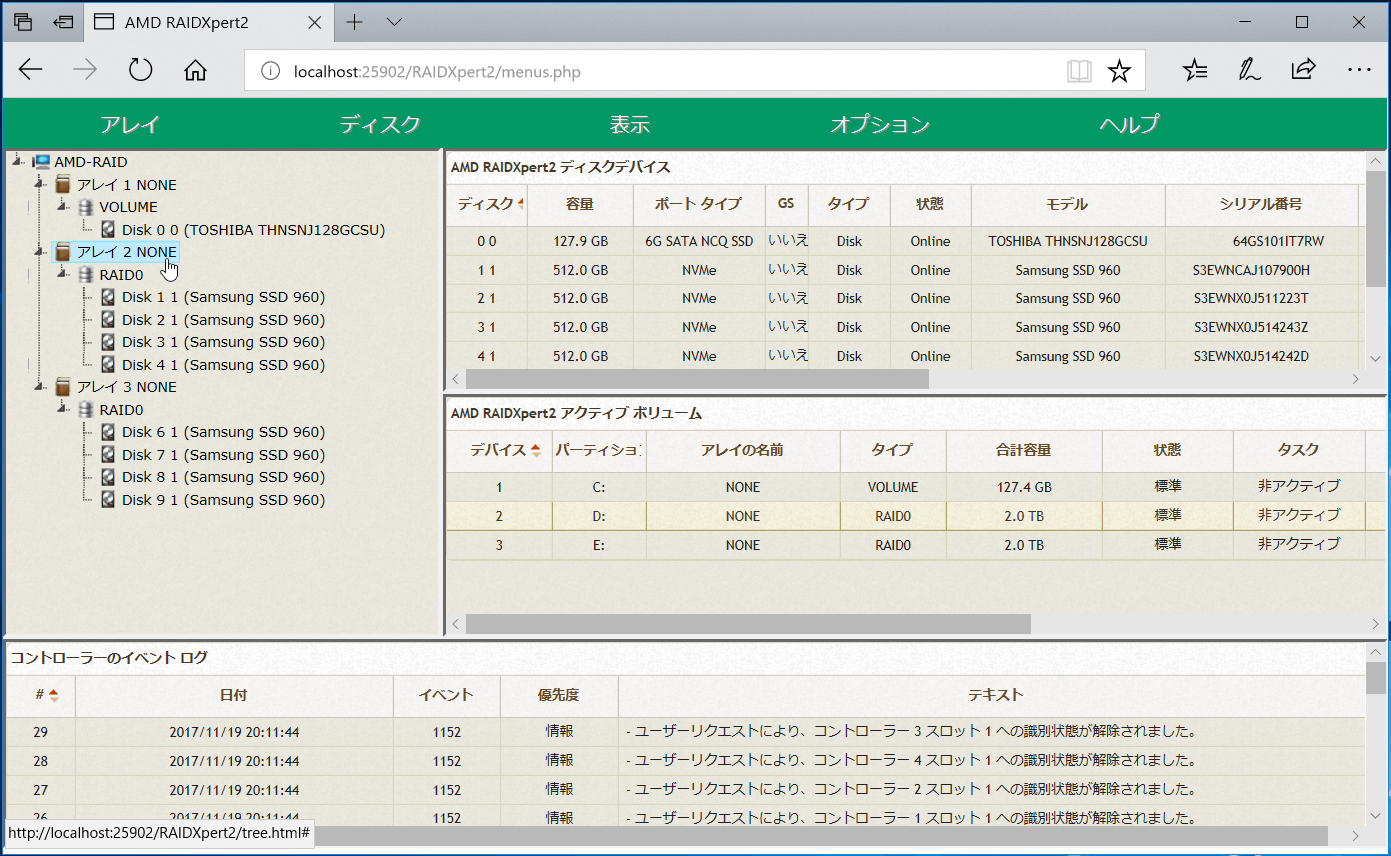This screenshot has width=1391, height=856.
Task: Click serial number S3EWNCAJ107900H cell
Action: (x=1251, y=270)
